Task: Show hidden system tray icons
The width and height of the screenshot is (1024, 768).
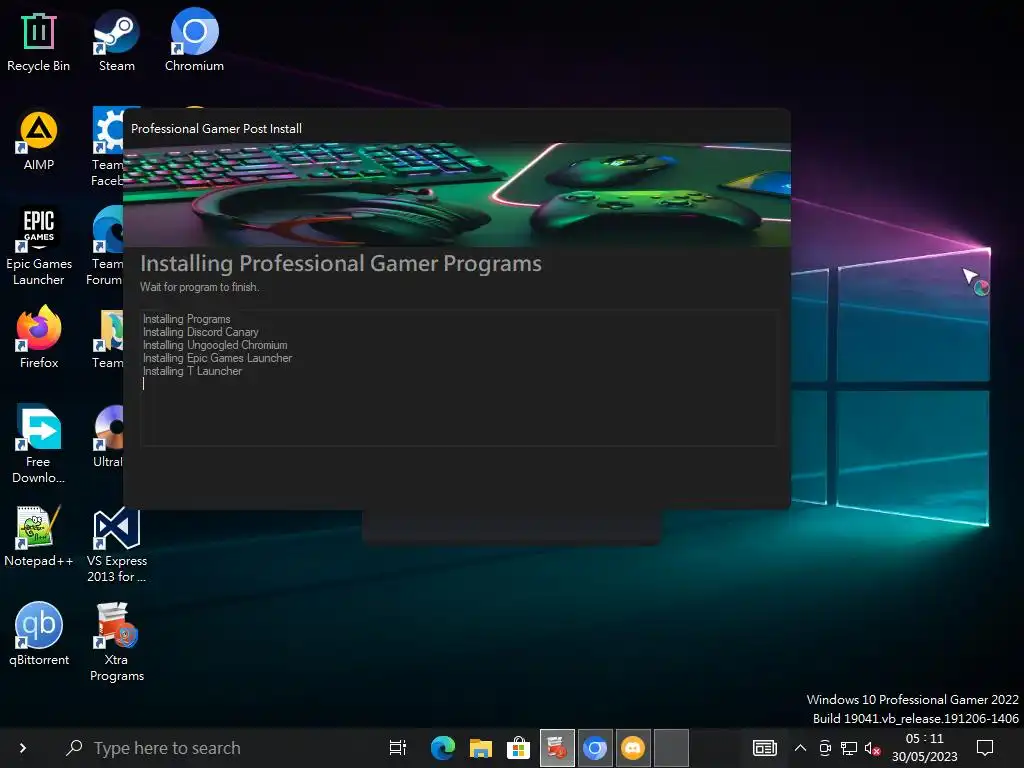Action: point(800,748)
